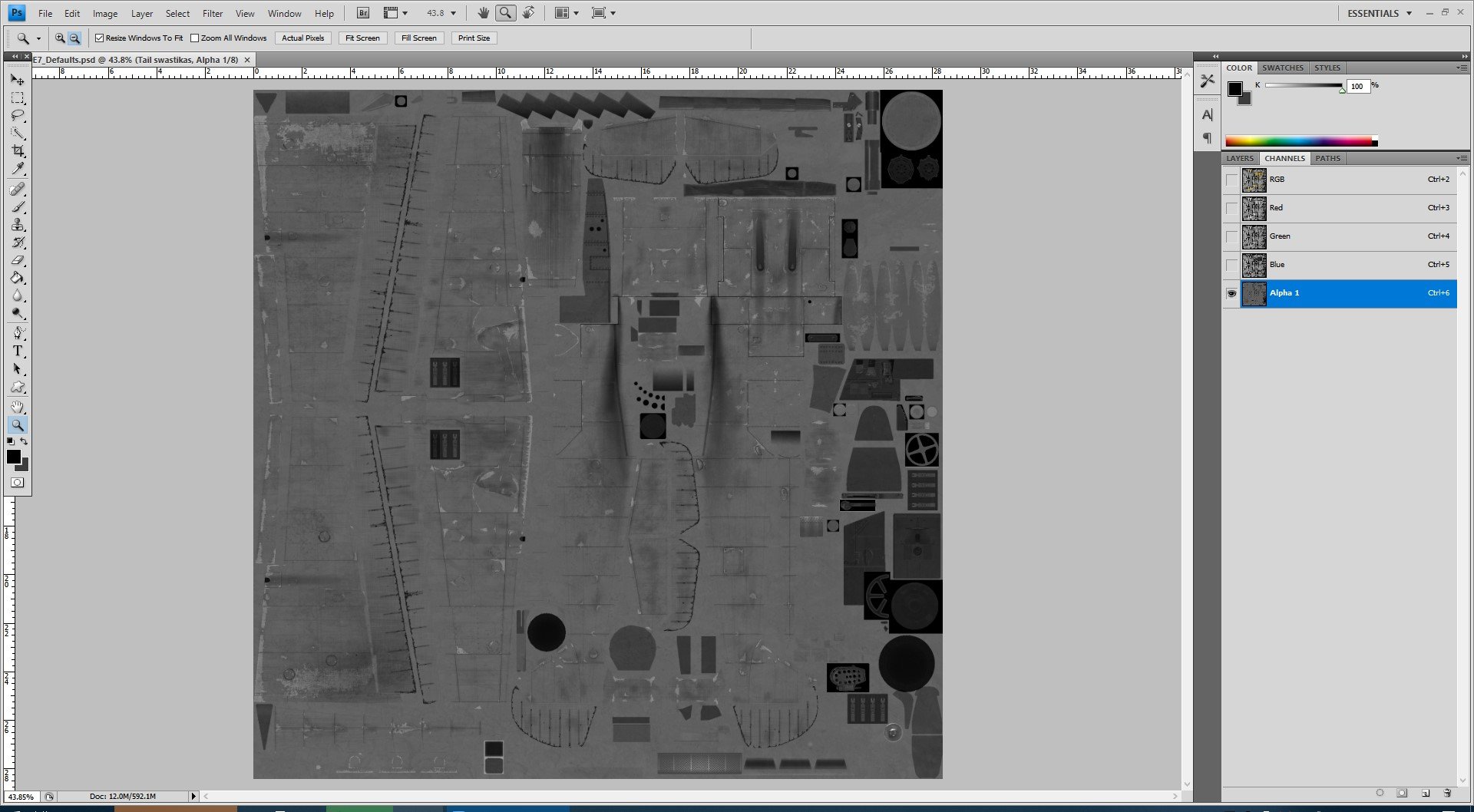This screenshot has width=1474, height=812.
Task: Click the Fit Screen button
Action: click(x=362, y=38)
